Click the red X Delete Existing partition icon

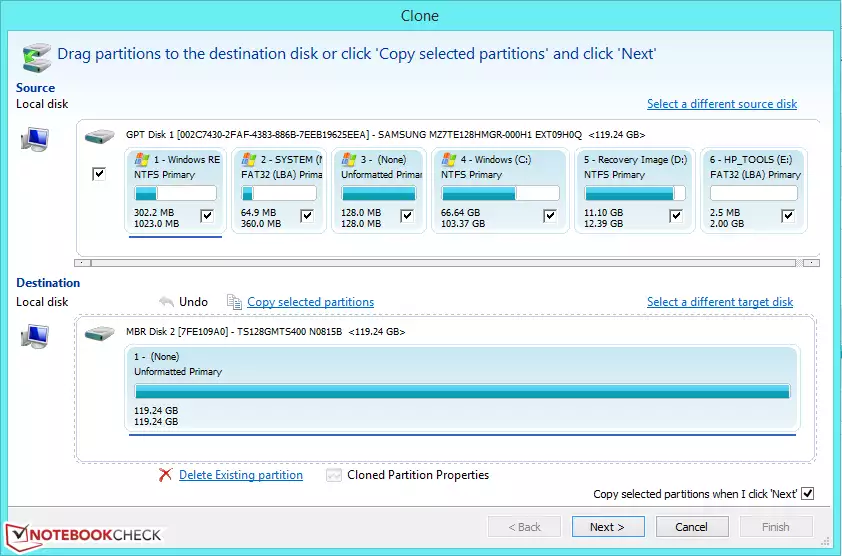click(x=165, y=475)
